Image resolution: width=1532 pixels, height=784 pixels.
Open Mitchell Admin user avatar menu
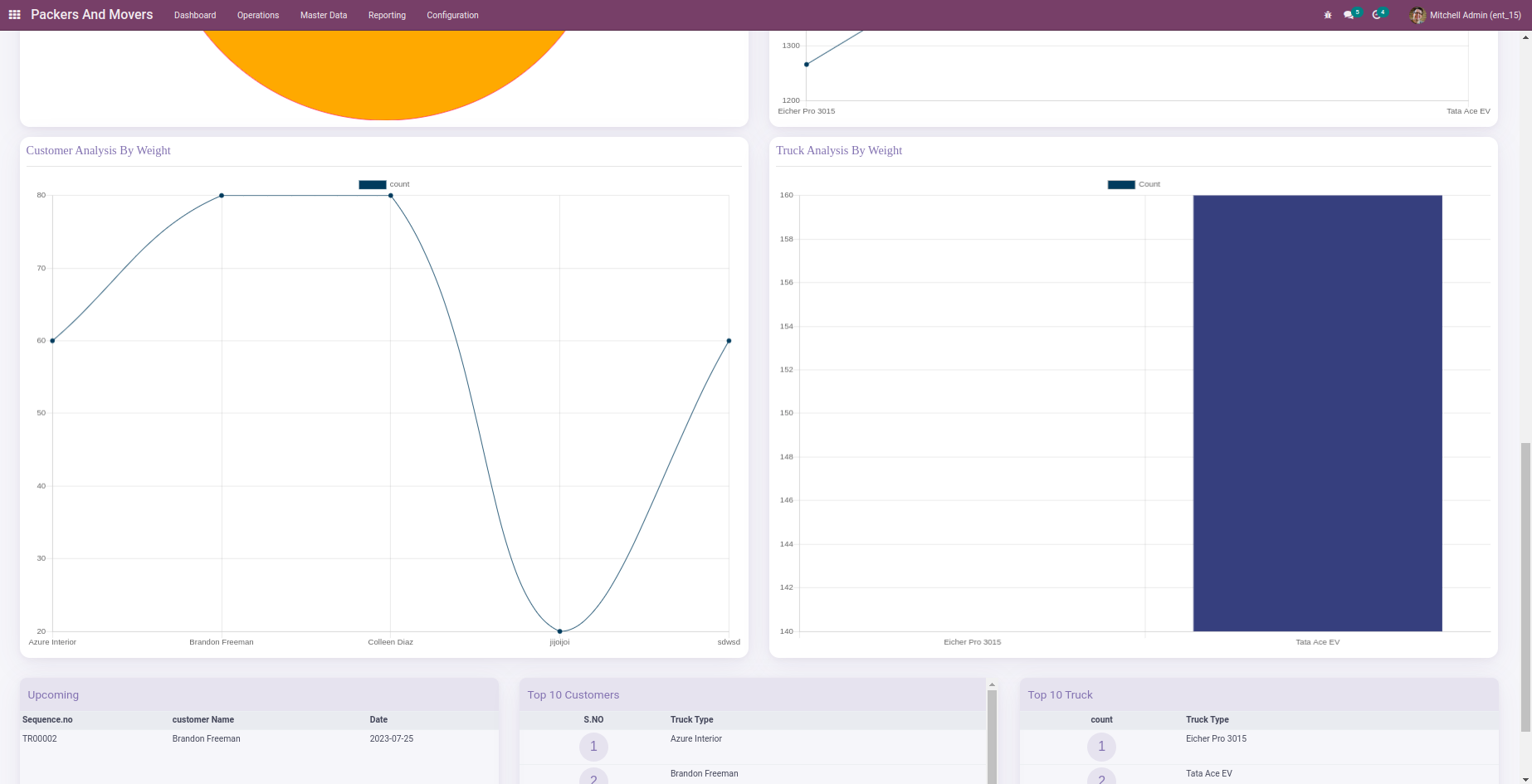click(x=1466, y=15)
